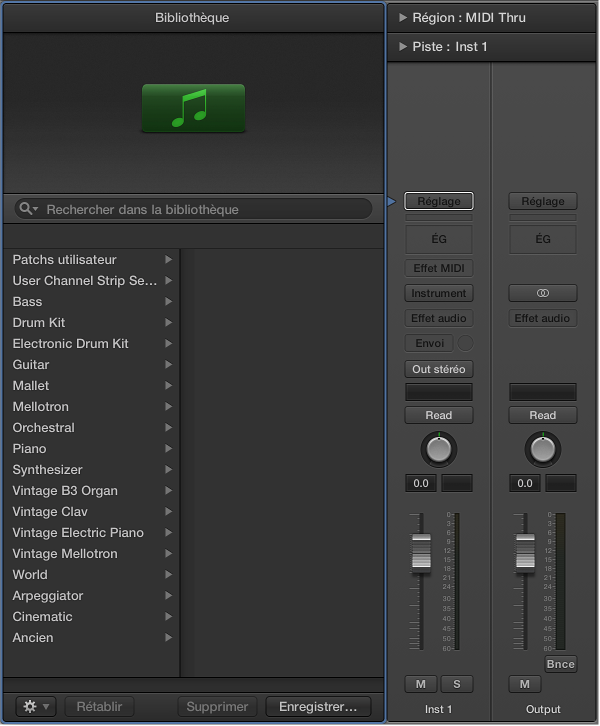Click the Output channel name label
This screenshot has height=726, width=600.
(543, 709)
